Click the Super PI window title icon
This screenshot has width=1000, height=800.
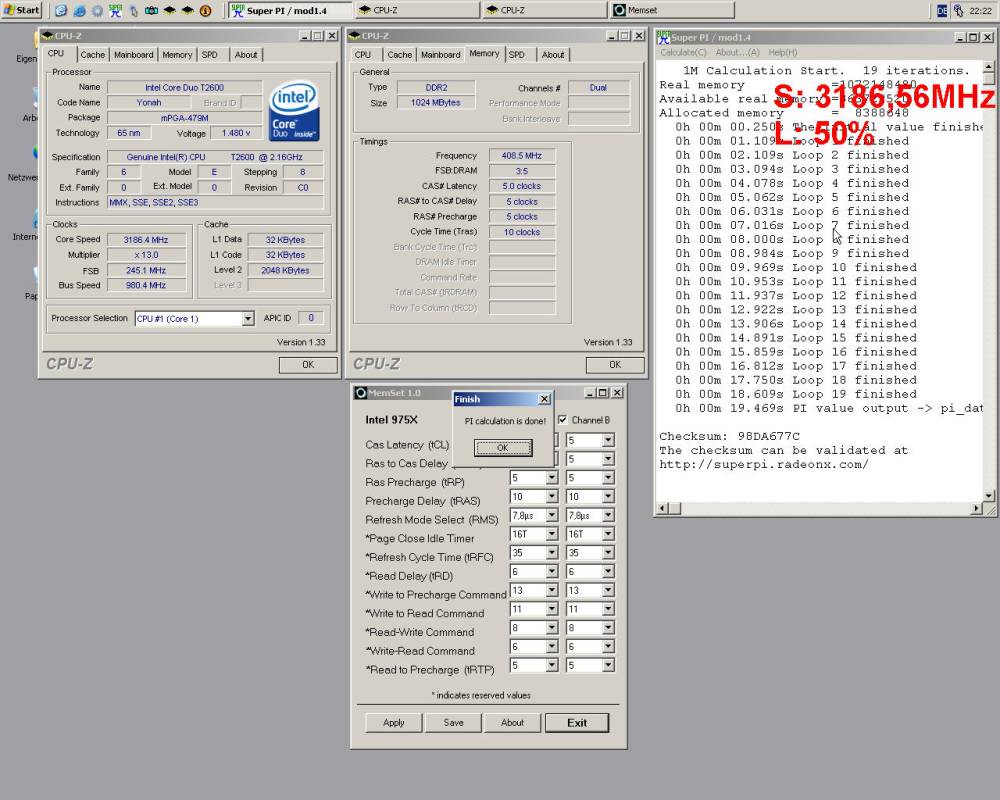point(663,37)
